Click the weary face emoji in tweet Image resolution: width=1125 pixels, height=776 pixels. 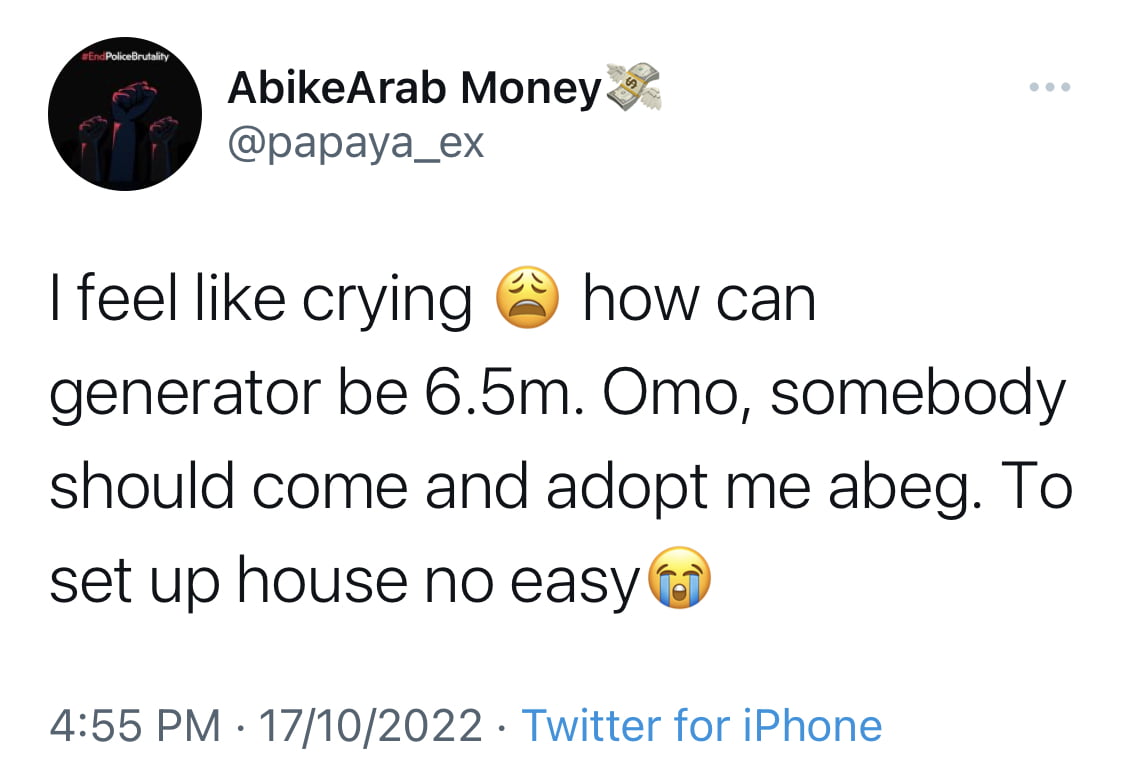pos(527,298)
